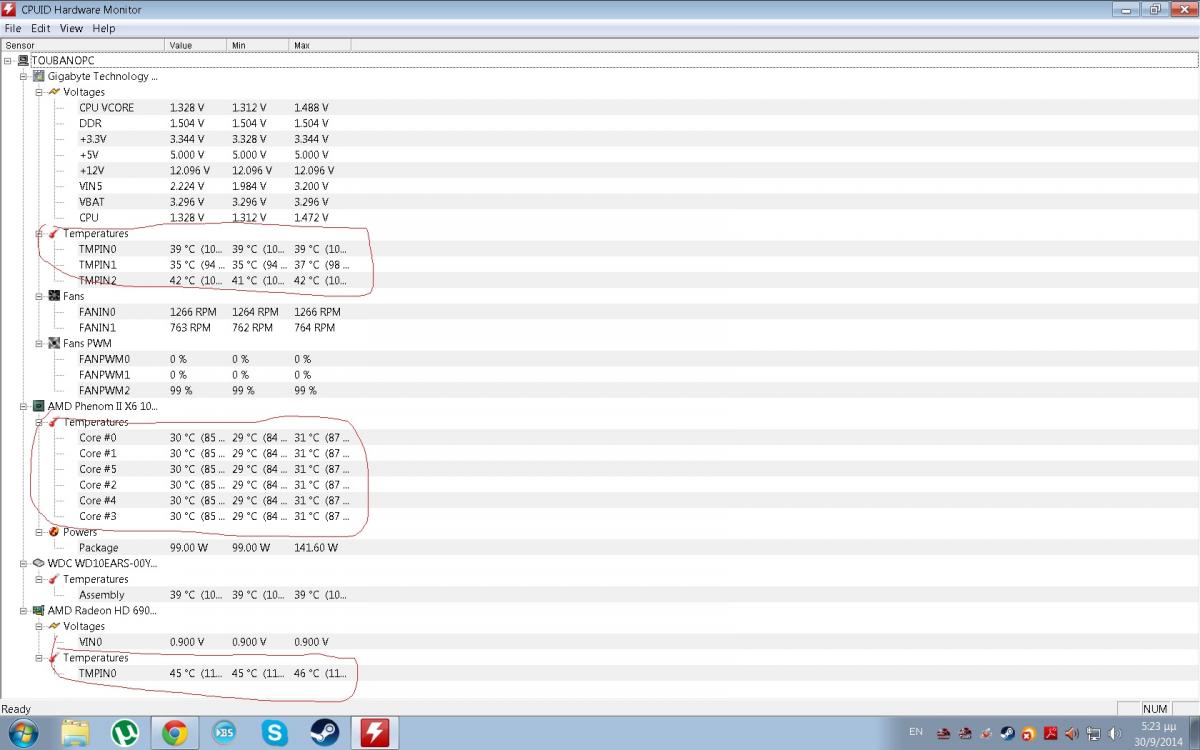Image resolution: width=1200 pixels, height=750 pixels.
Task: Click the EN language indicator
Action: (x=915, y=732)
